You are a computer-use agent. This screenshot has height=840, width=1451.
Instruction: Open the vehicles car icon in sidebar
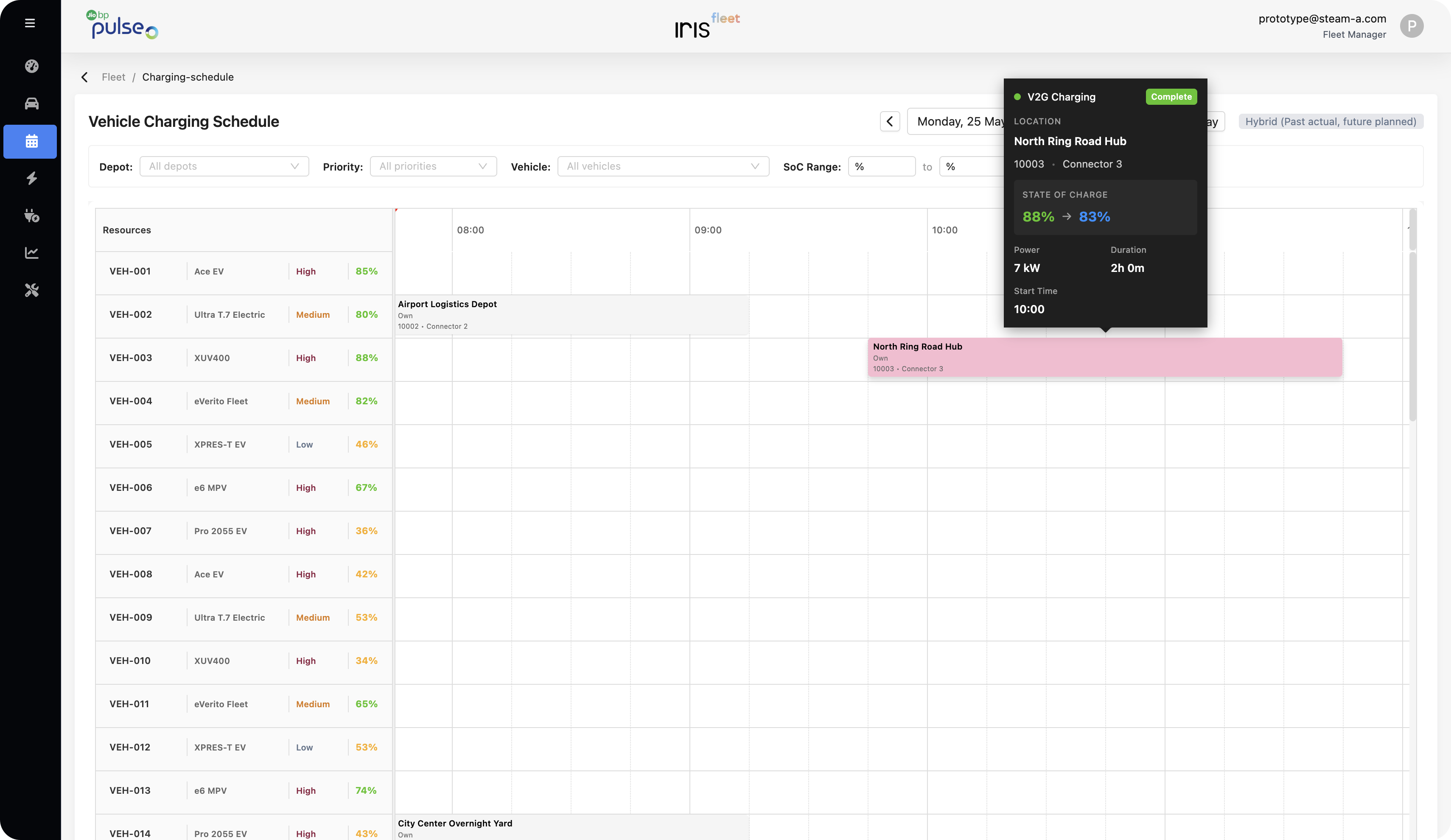(32, 104)
